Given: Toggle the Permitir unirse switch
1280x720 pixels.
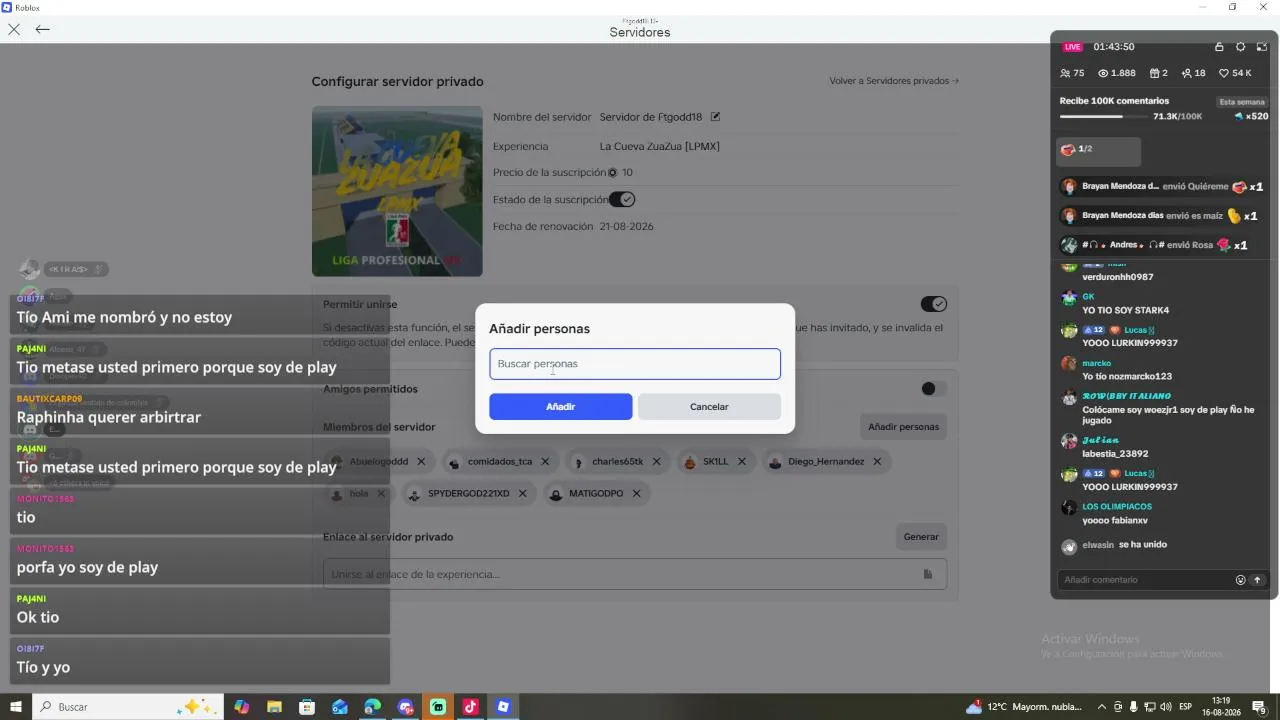Looking at the screenshot, I should click(933, 304).
